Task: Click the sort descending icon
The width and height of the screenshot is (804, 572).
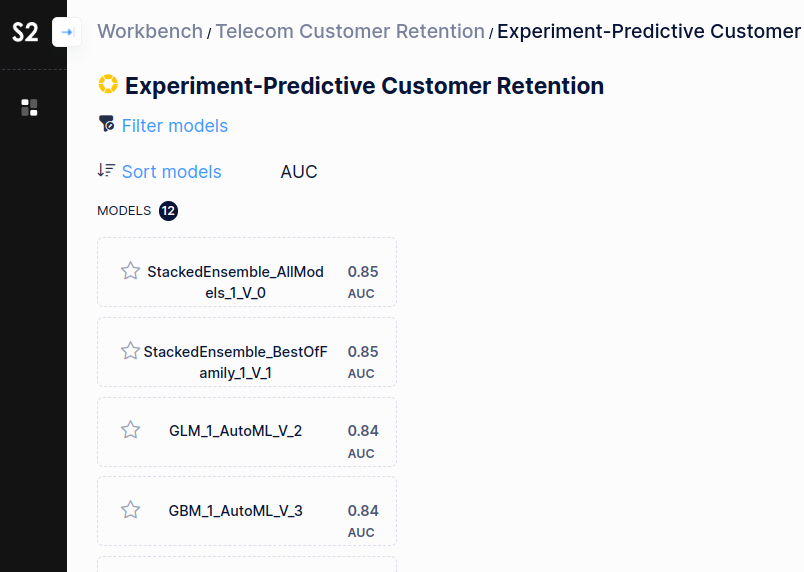Action: 106,170
